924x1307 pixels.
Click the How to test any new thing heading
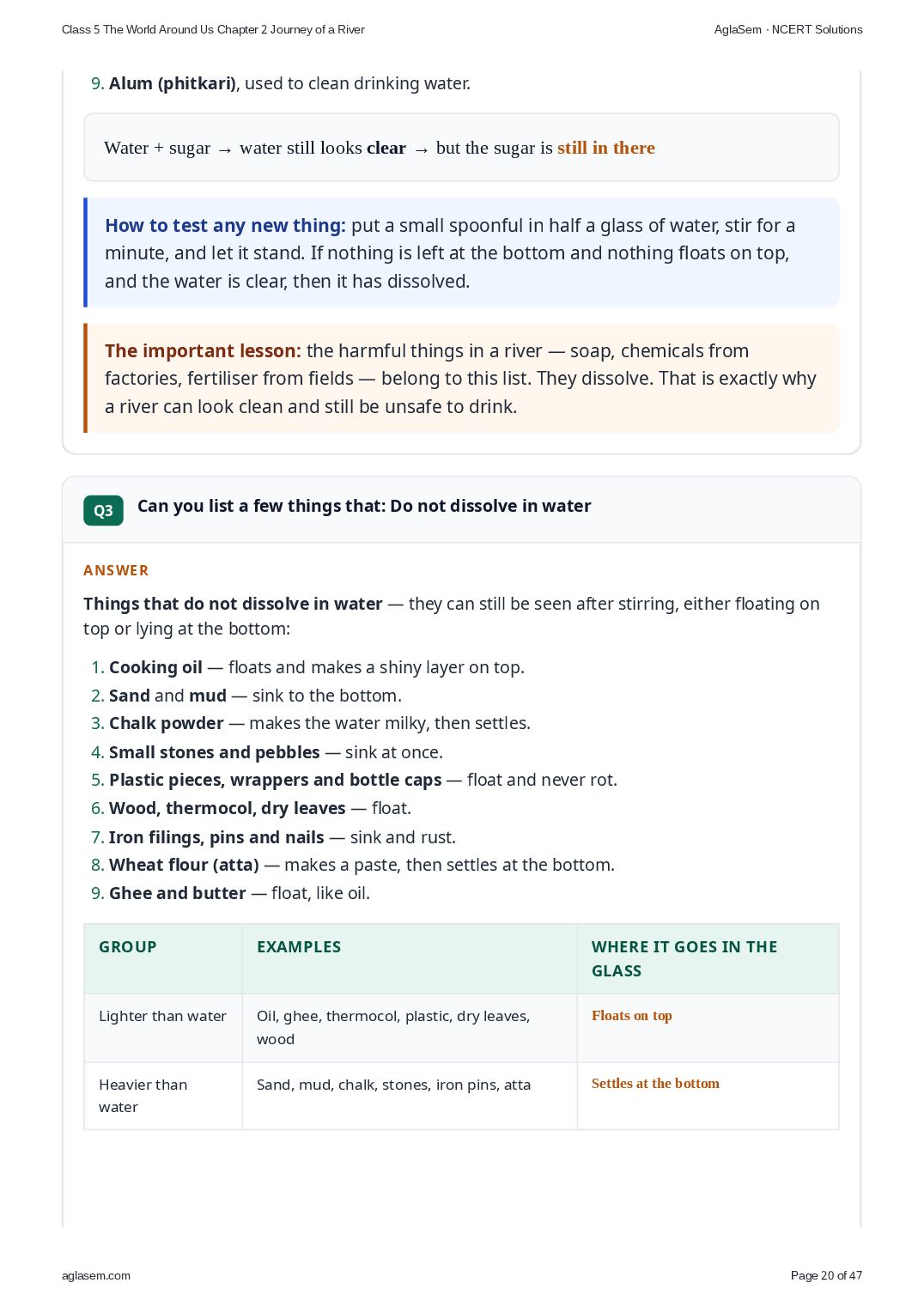(x=225, y=225)
